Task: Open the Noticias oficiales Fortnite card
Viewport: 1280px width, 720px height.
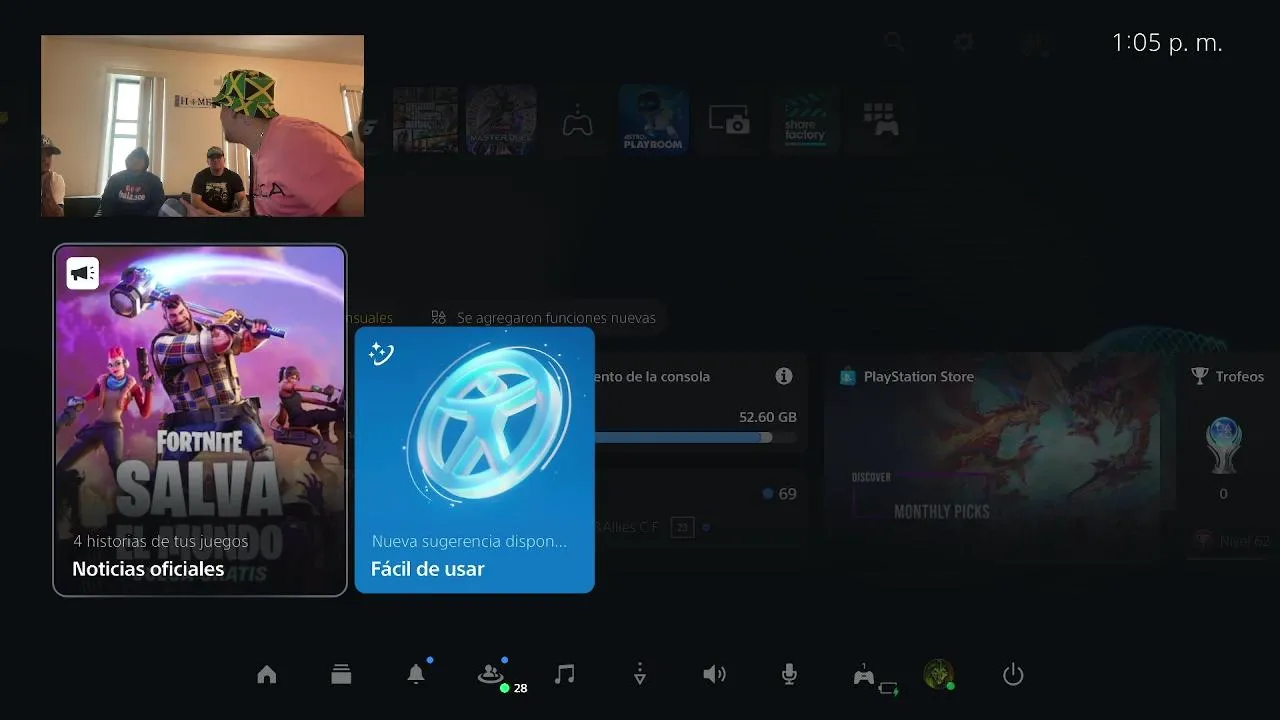Action: pyautogui.click(x=200, y=420)
